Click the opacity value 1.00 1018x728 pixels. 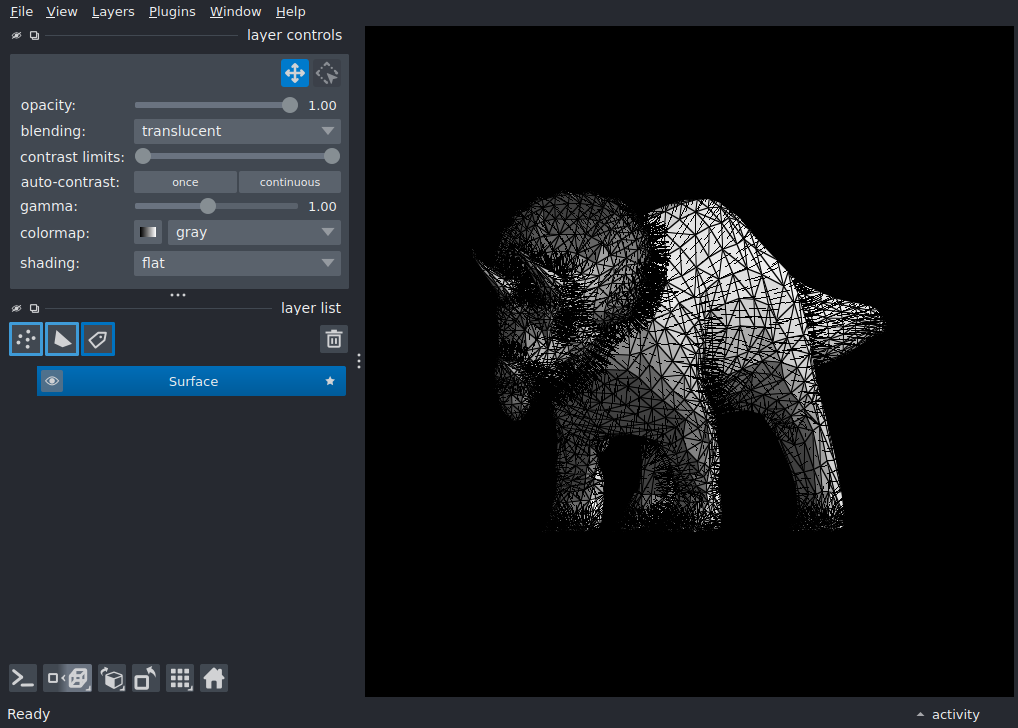click(322, 106)
